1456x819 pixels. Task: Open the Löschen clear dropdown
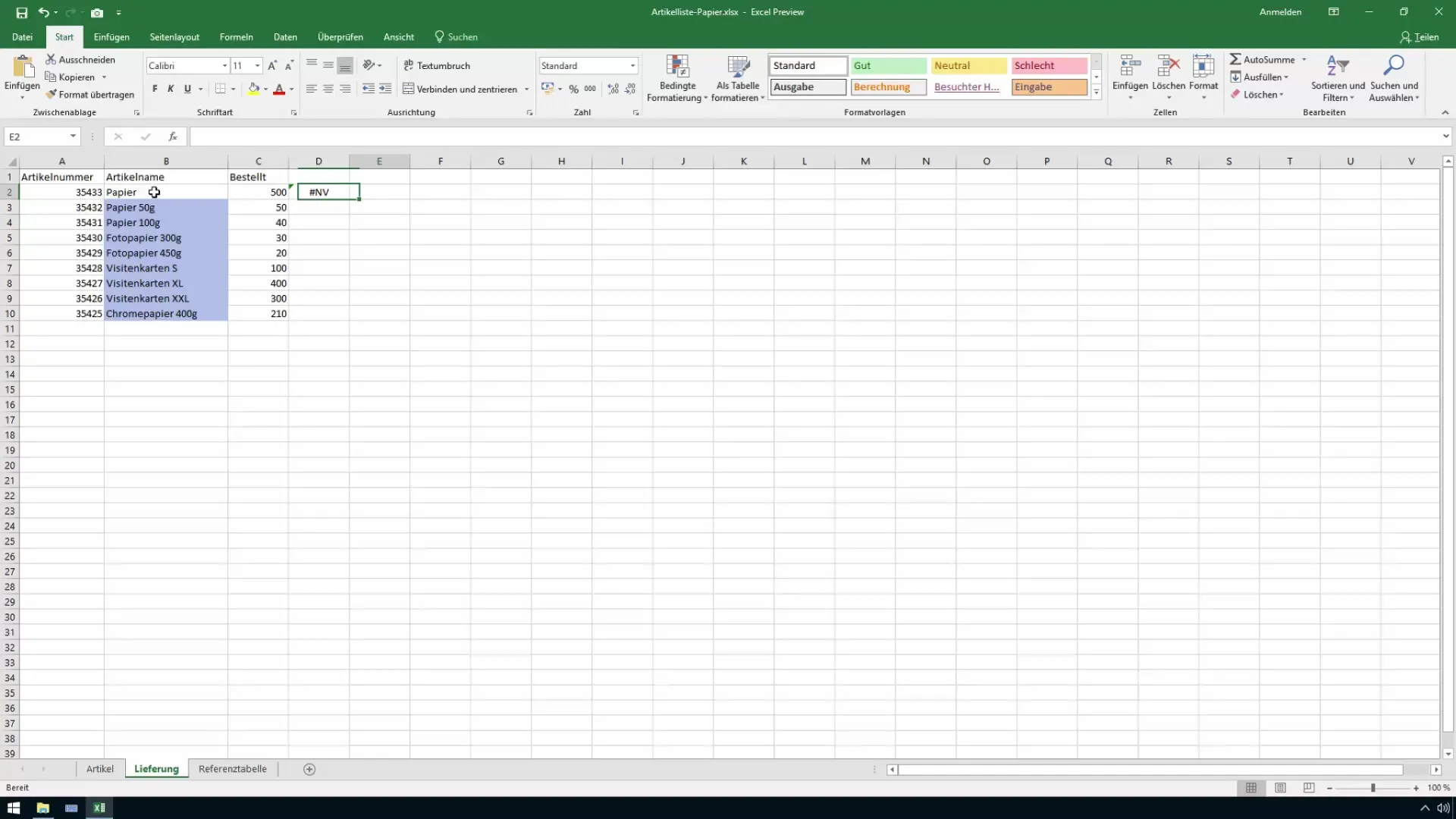click(x=1257, y=95)
